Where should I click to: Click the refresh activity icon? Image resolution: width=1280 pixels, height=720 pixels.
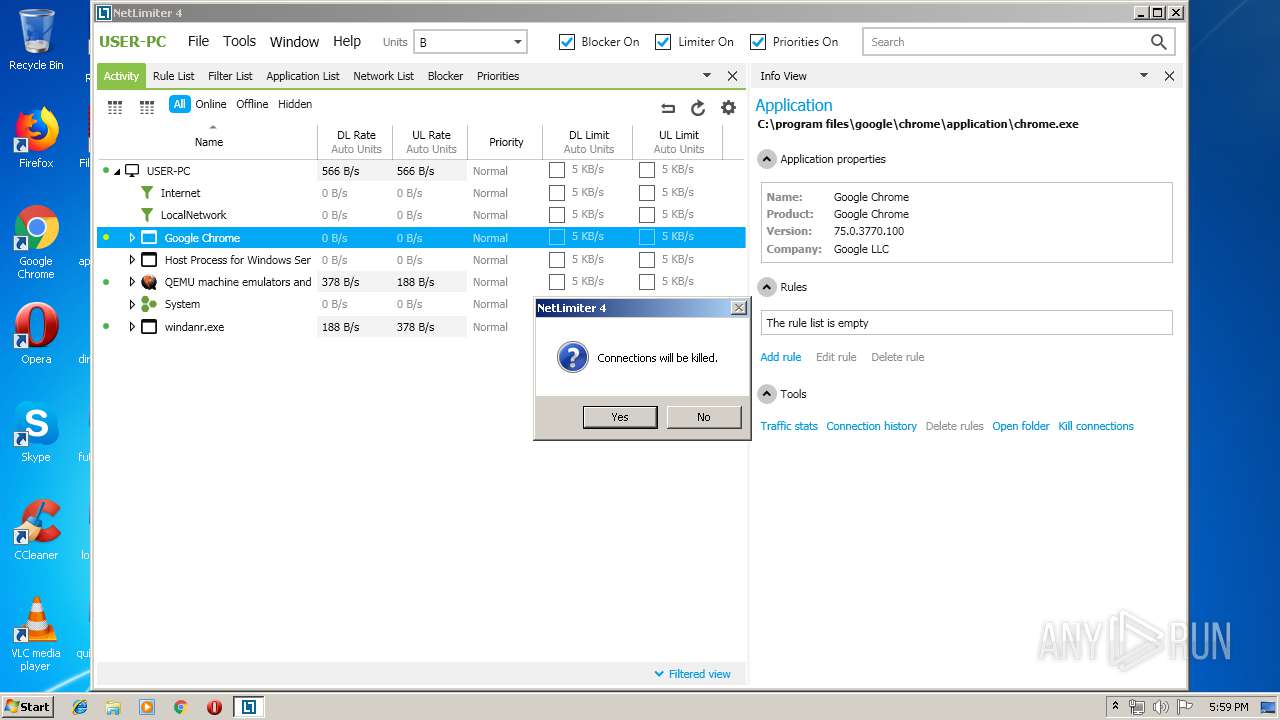[x=698, y=108]
